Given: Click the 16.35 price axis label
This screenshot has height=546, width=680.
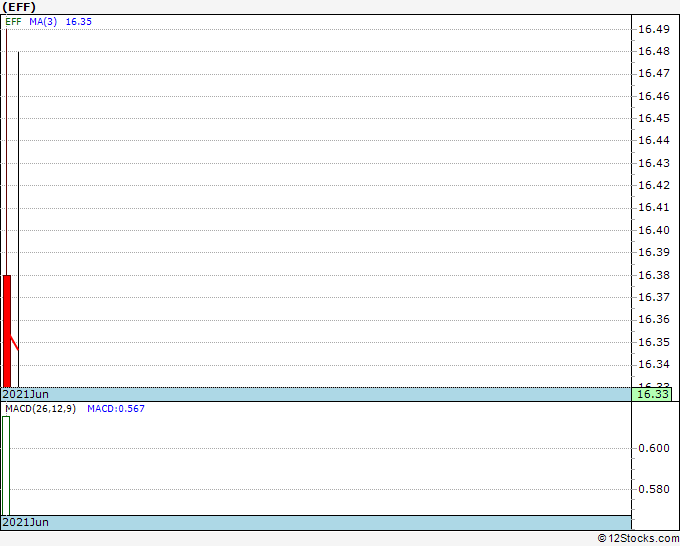Looking at the screenshot, I should 654,342.
